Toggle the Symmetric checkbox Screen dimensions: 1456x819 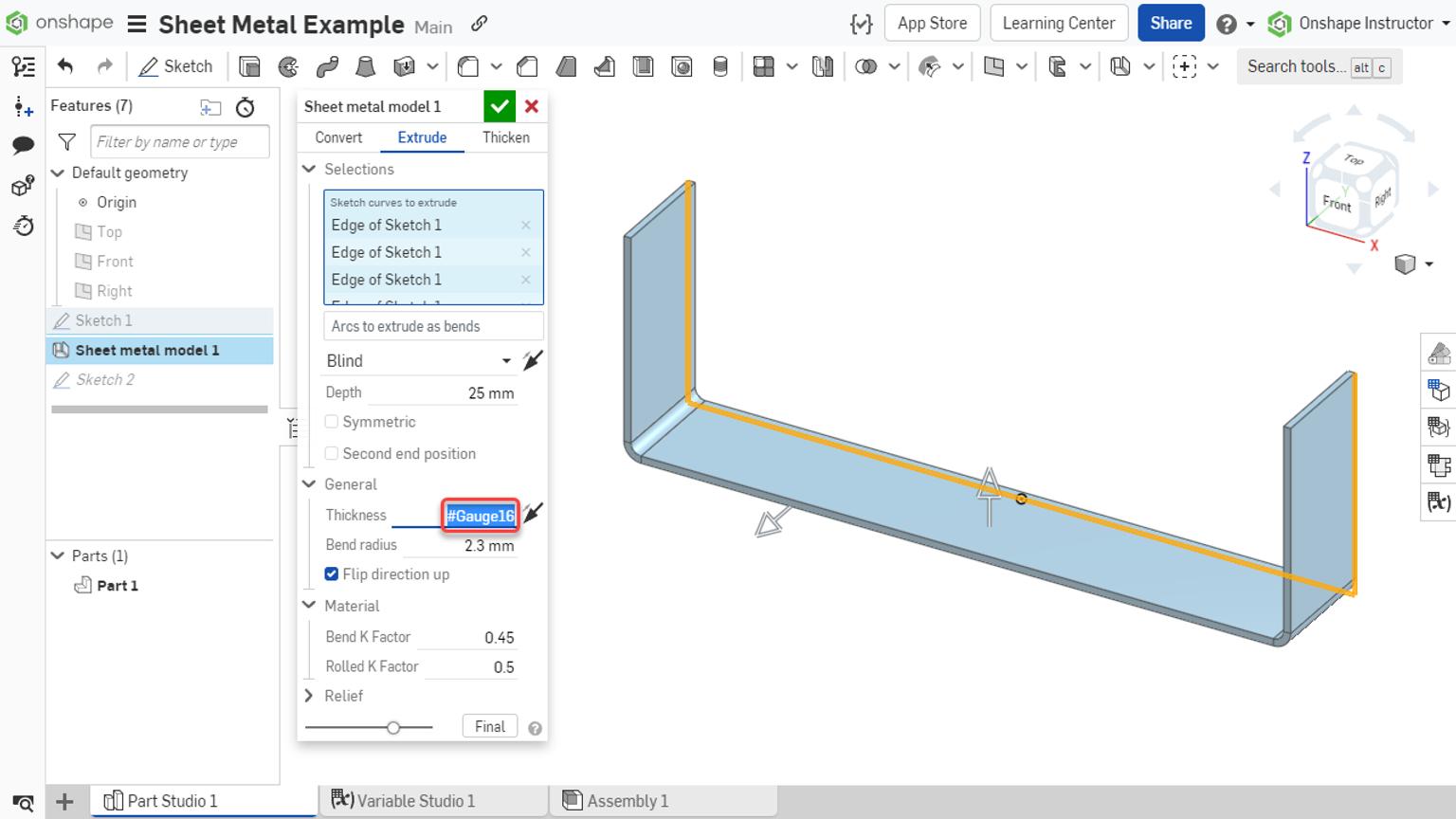coord(332,422)
